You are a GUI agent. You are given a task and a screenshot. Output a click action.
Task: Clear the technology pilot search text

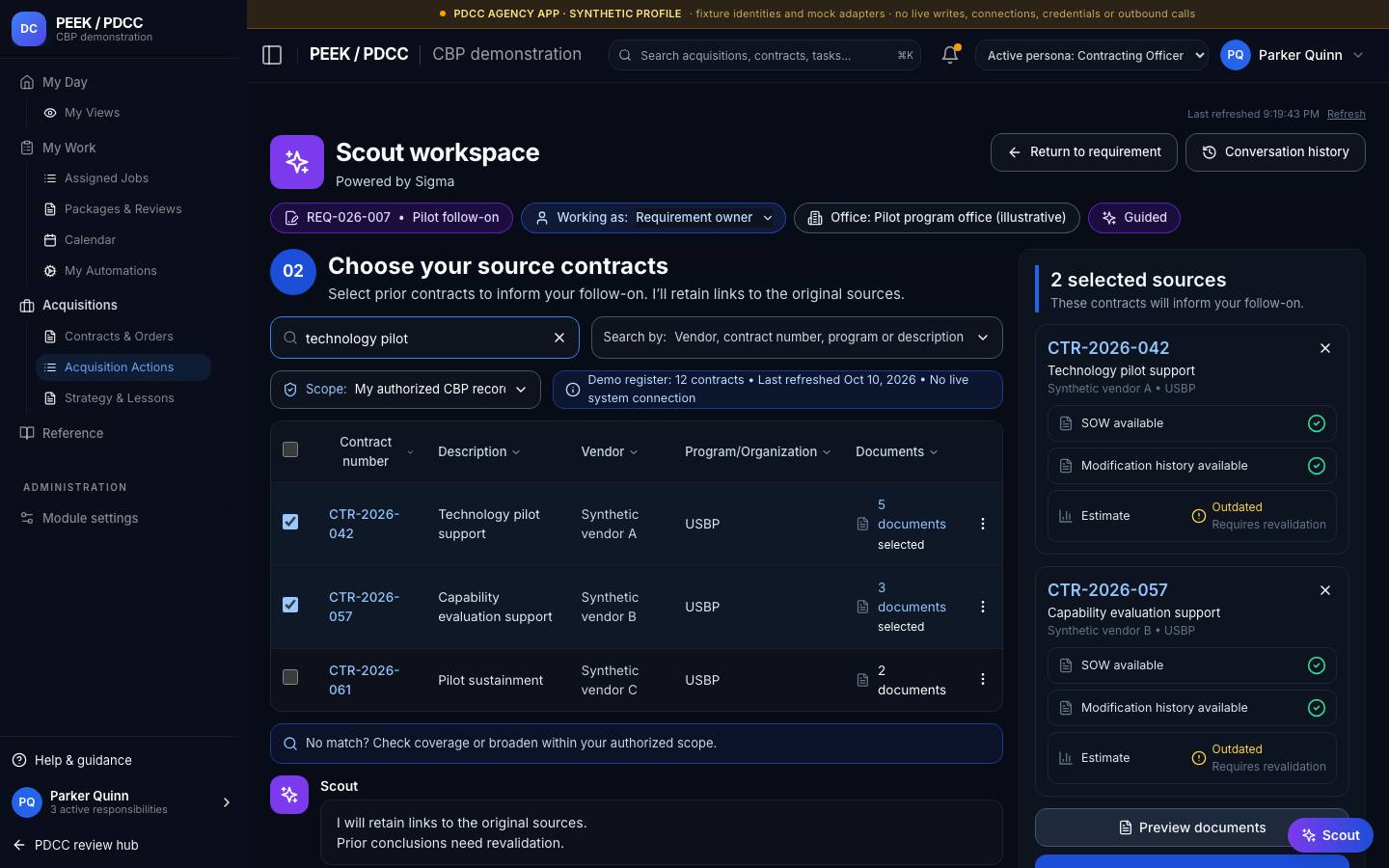coord(559,338)
